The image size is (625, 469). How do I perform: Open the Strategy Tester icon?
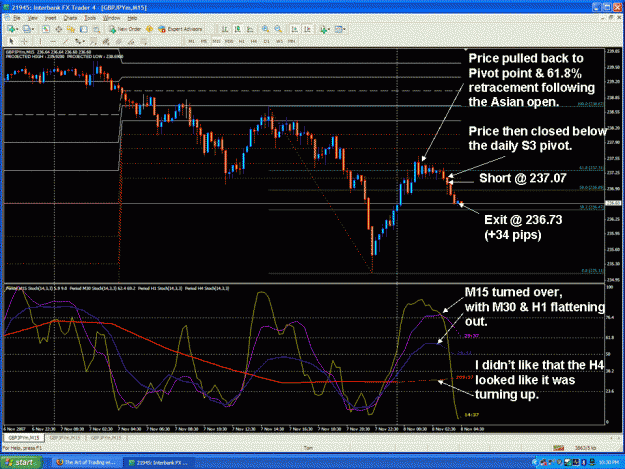(96, 29)
